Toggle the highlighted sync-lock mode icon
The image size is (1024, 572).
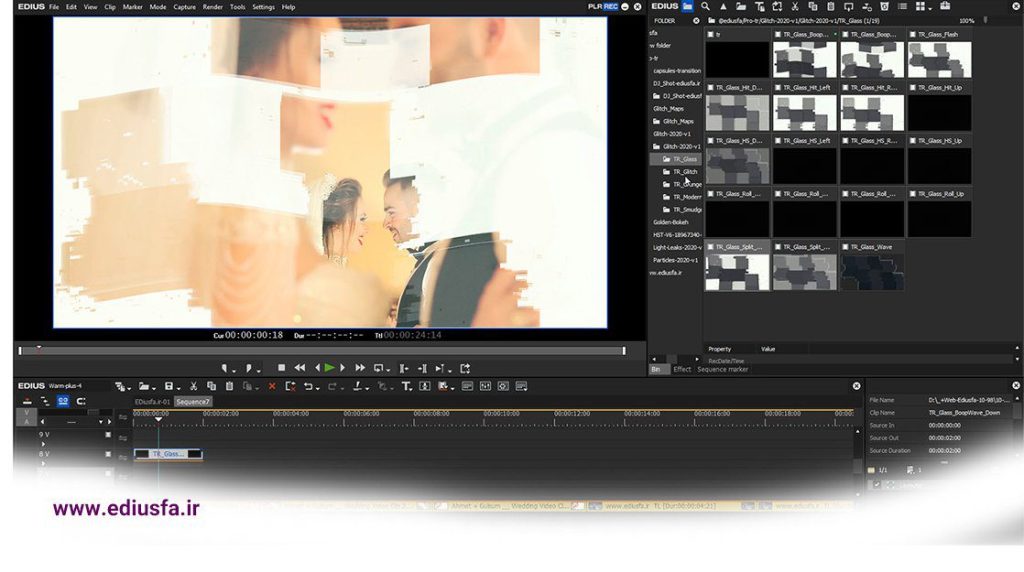point(63,401)
